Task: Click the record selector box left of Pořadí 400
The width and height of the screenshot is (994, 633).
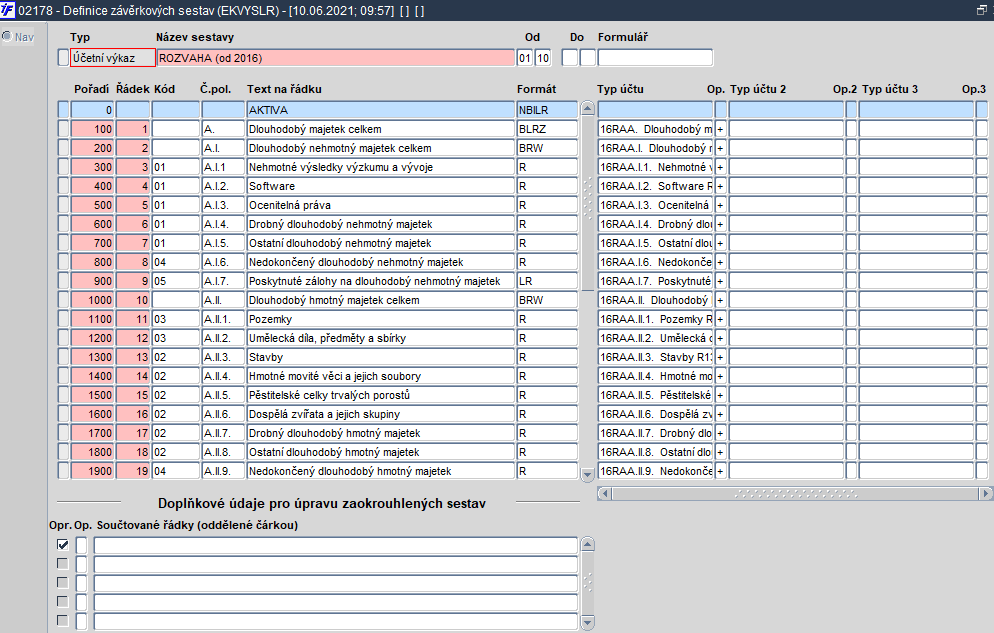Action: [x=63, y=186]
